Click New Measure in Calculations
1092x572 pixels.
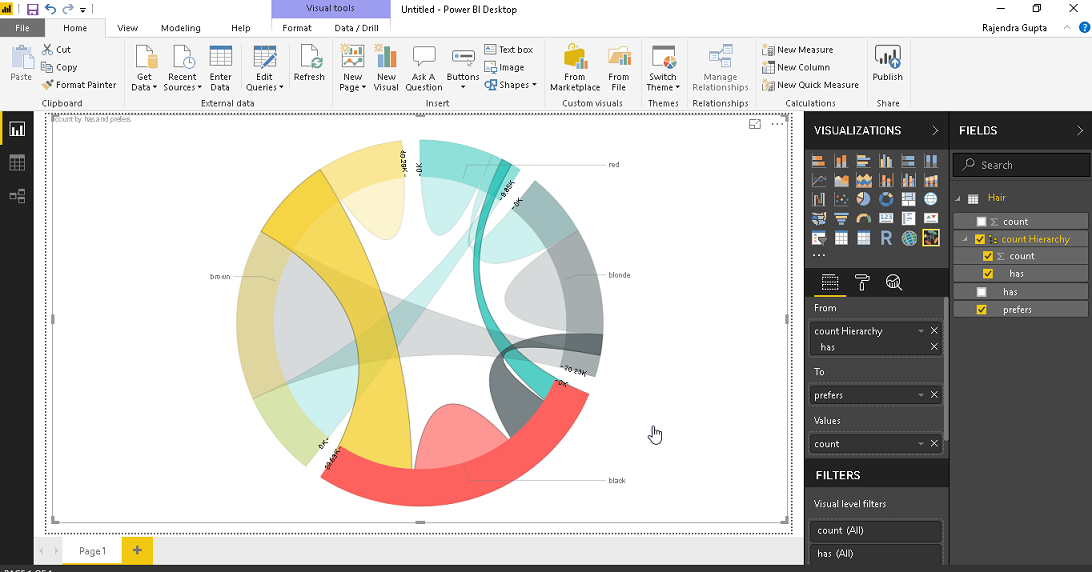click(797, 49)
